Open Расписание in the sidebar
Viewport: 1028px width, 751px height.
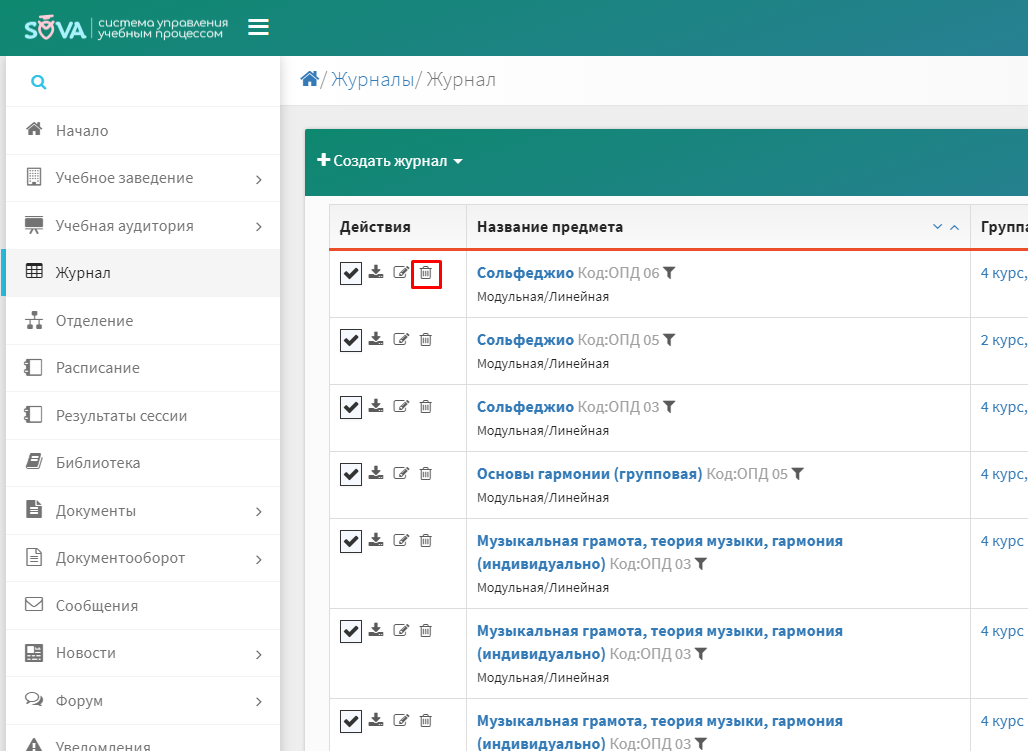pos(143,368)
